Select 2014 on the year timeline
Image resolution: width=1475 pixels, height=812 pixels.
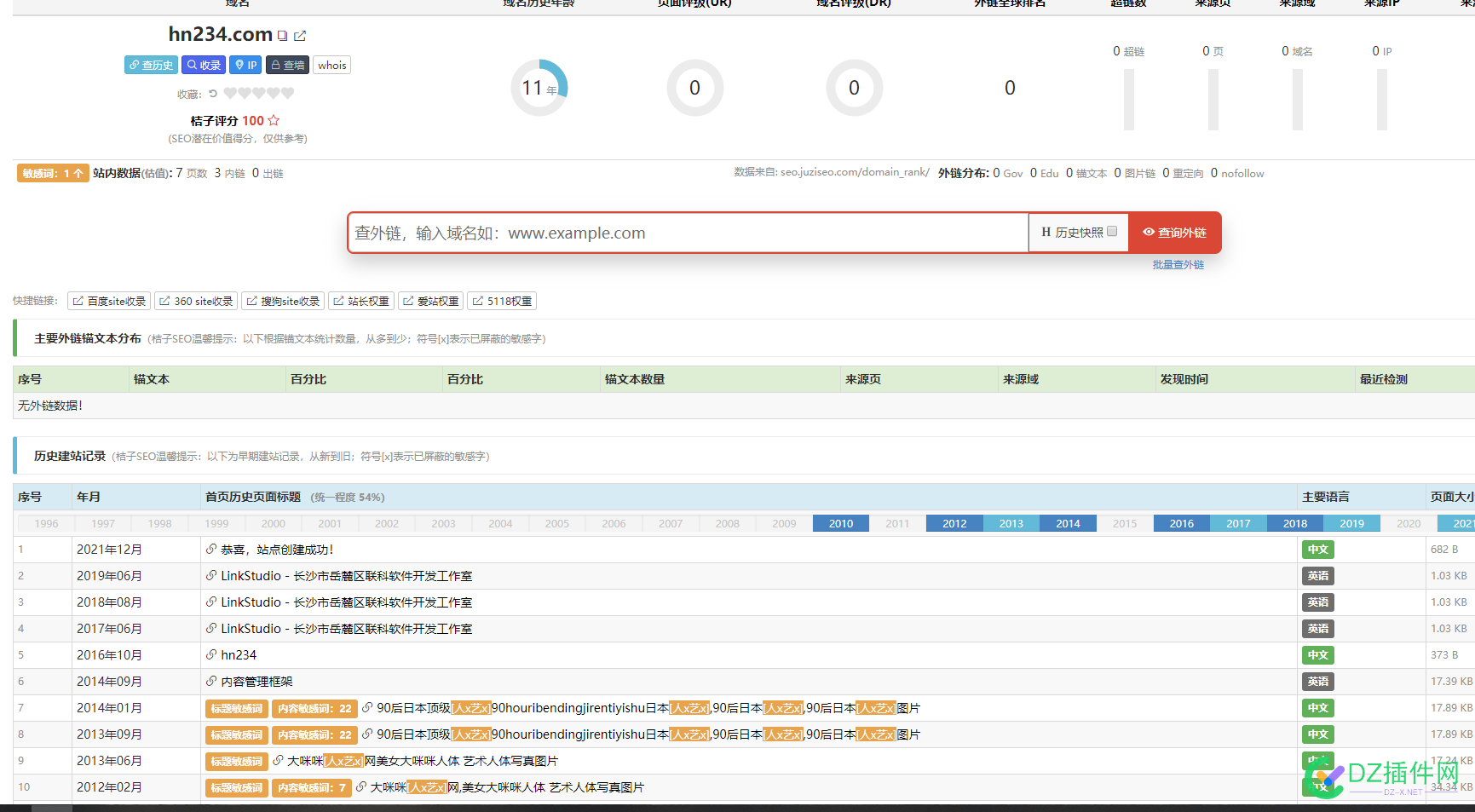(1068, 523)
